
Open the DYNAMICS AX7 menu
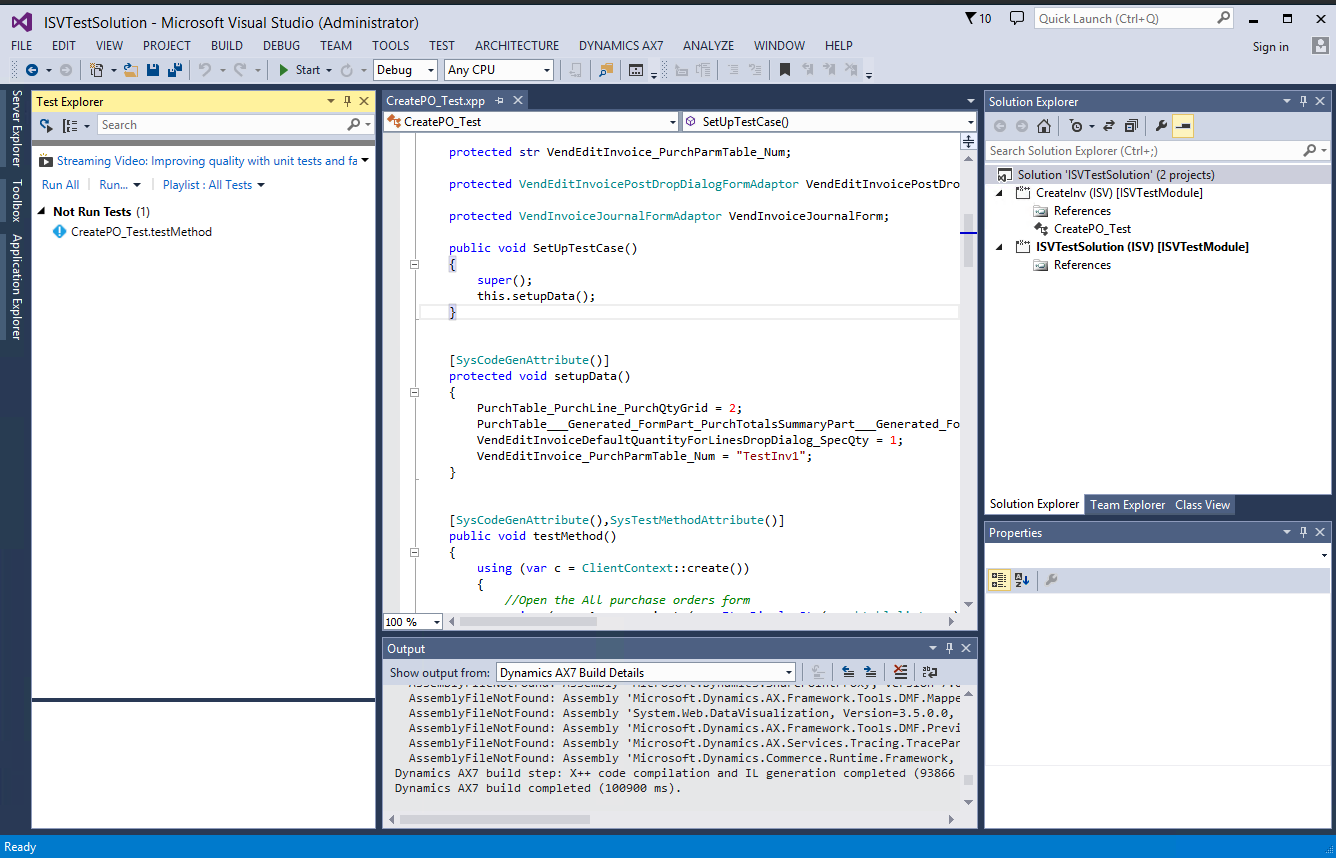point(621,46)
